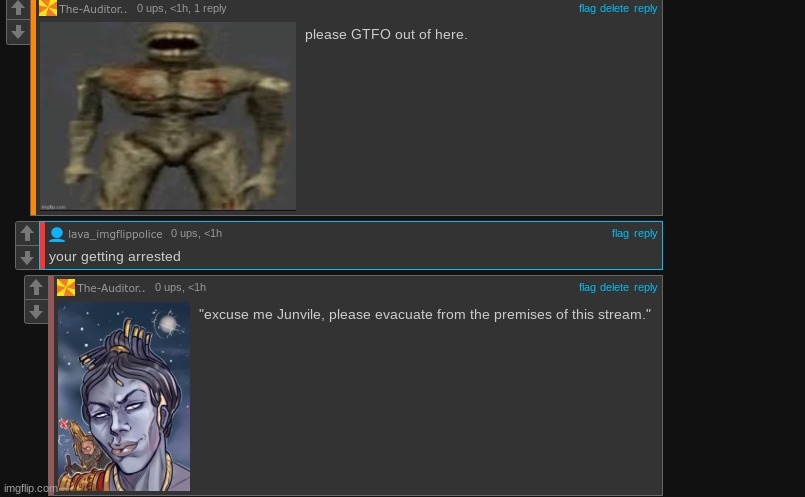Reply to the "excuse me Junvile" comment
The width and height of the screenshot is (805, 497).
(645, 287)
